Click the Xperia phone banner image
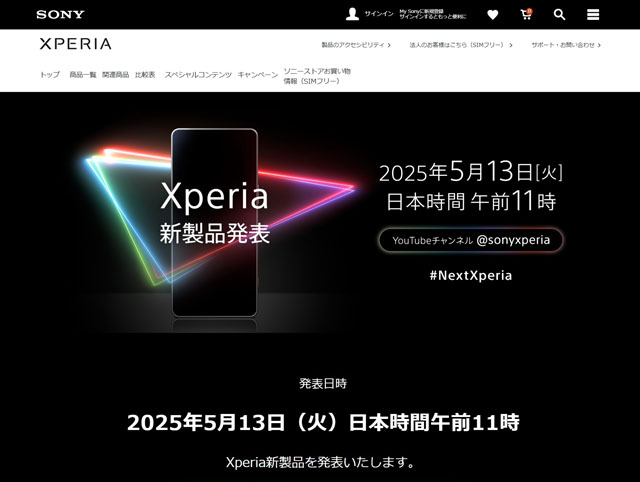640x482 pixels. [x=215, y=222]
